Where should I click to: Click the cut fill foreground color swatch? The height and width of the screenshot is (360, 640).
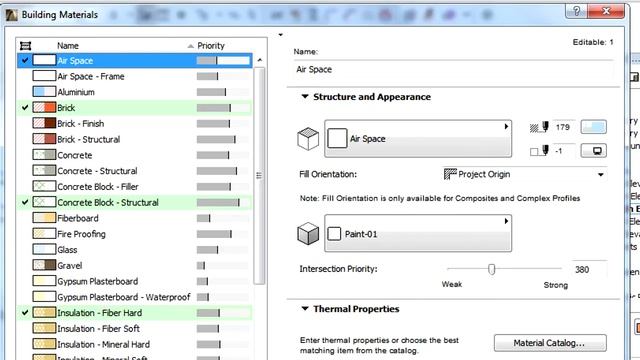(593, 127)
